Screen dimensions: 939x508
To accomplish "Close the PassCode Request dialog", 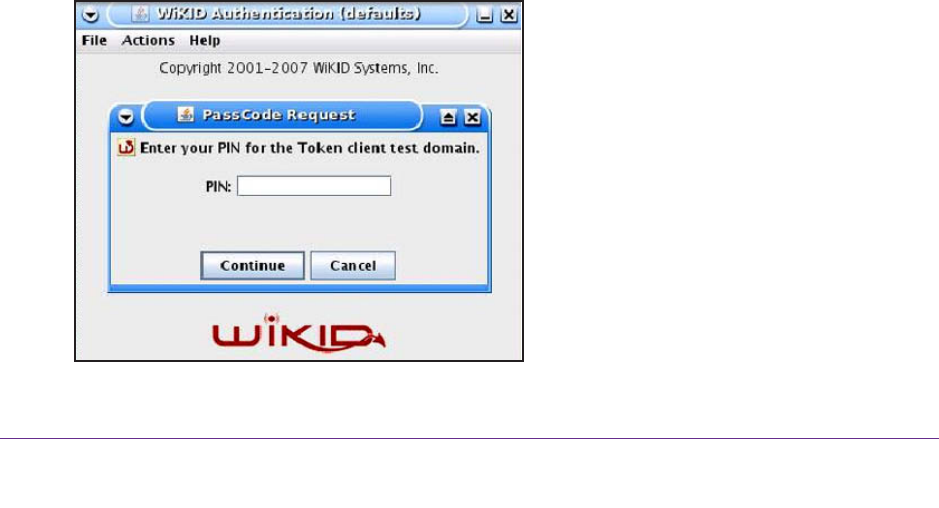I will [472, 117].
